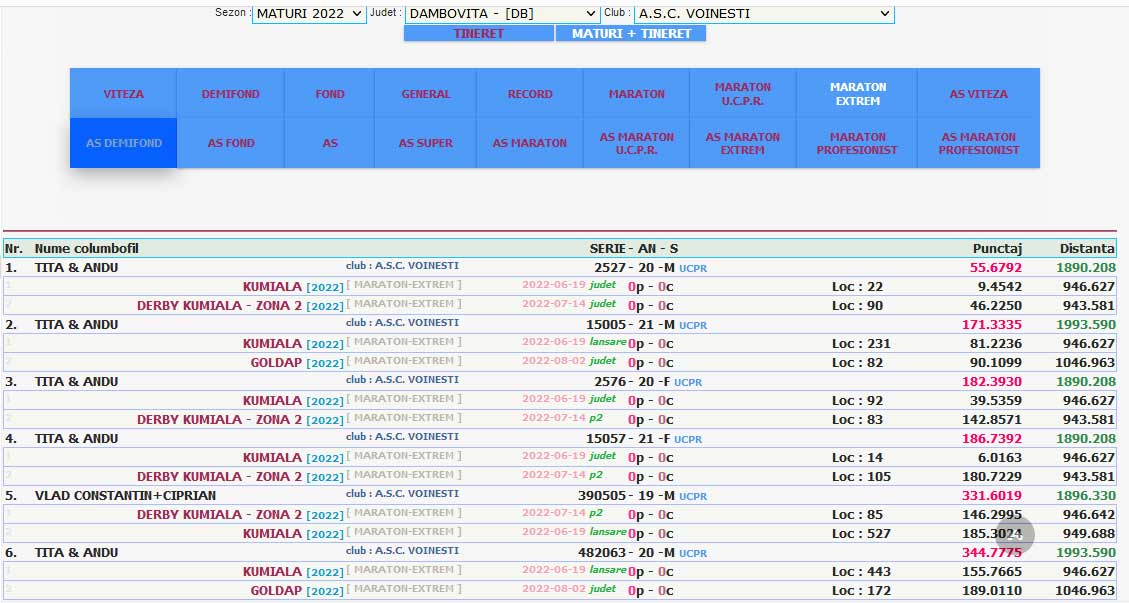This screenshot has width=1129, height=603.
Task: Select the TINERET button
Action: [479, 33]
